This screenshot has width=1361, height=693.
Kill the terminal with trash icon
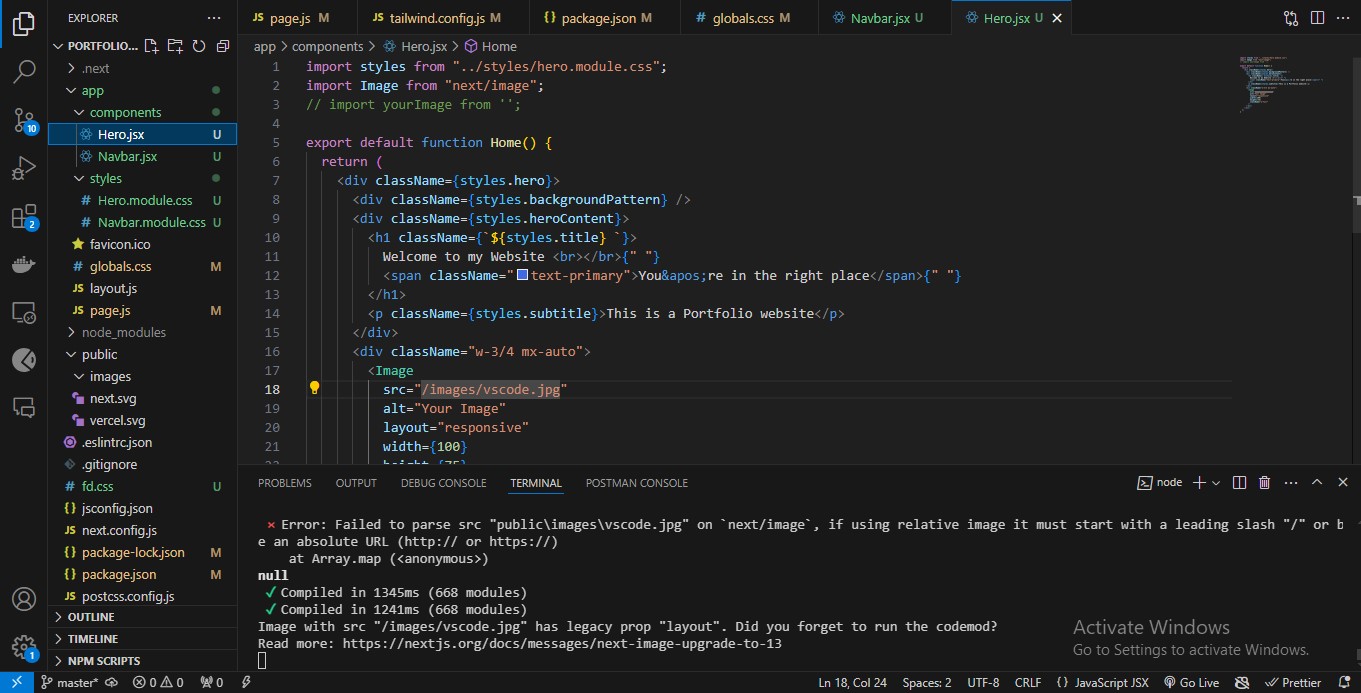(1264, 482)
